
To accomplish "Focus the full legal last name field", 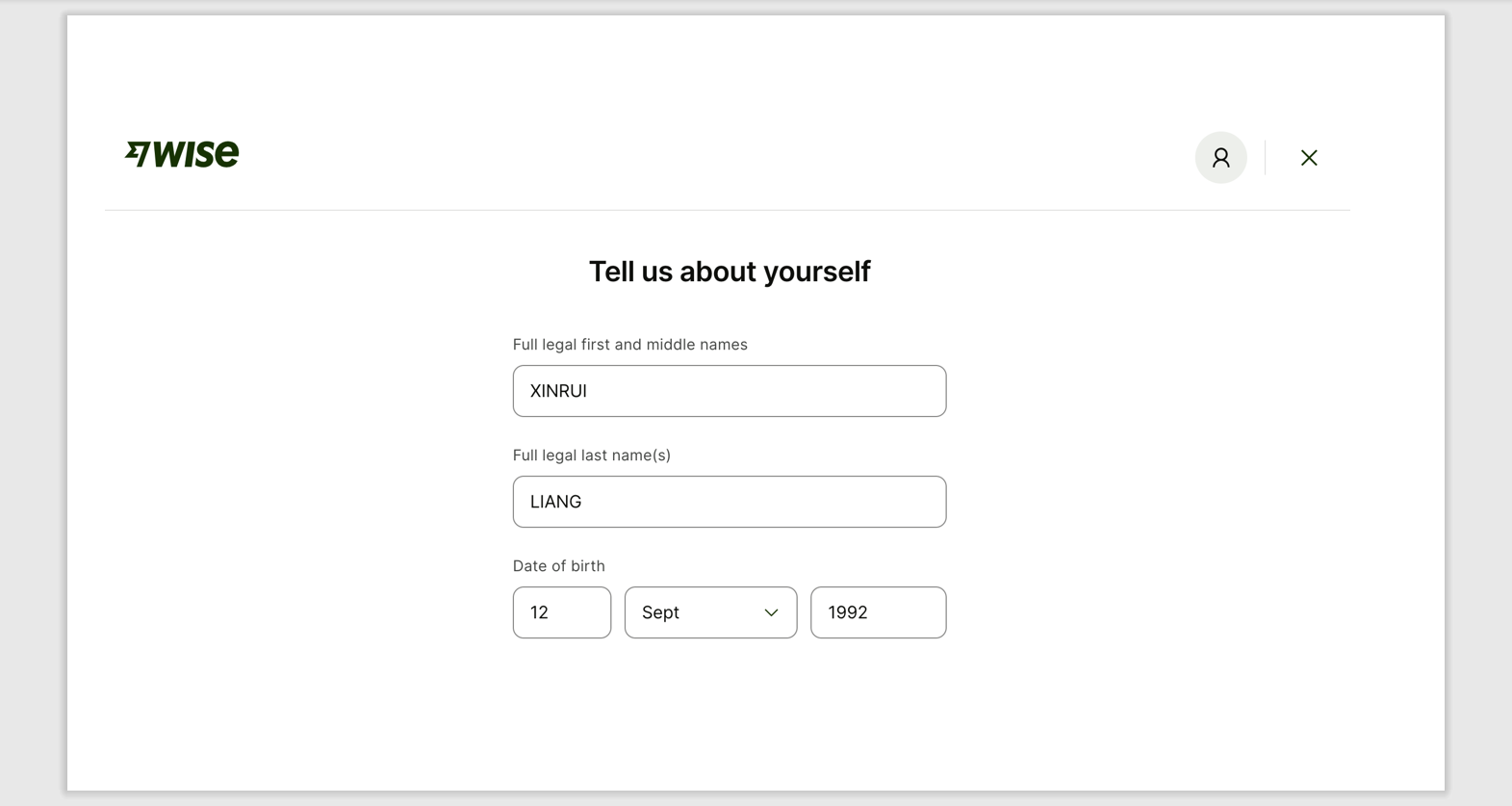I will point(729,502).
